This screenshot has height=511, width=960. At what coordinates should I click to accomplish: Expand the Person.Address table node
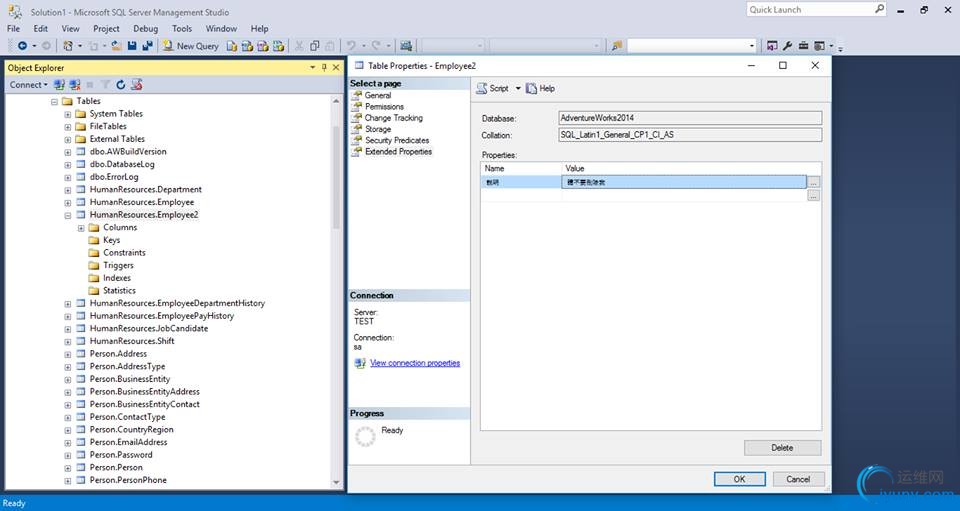[x=68, y=354]
